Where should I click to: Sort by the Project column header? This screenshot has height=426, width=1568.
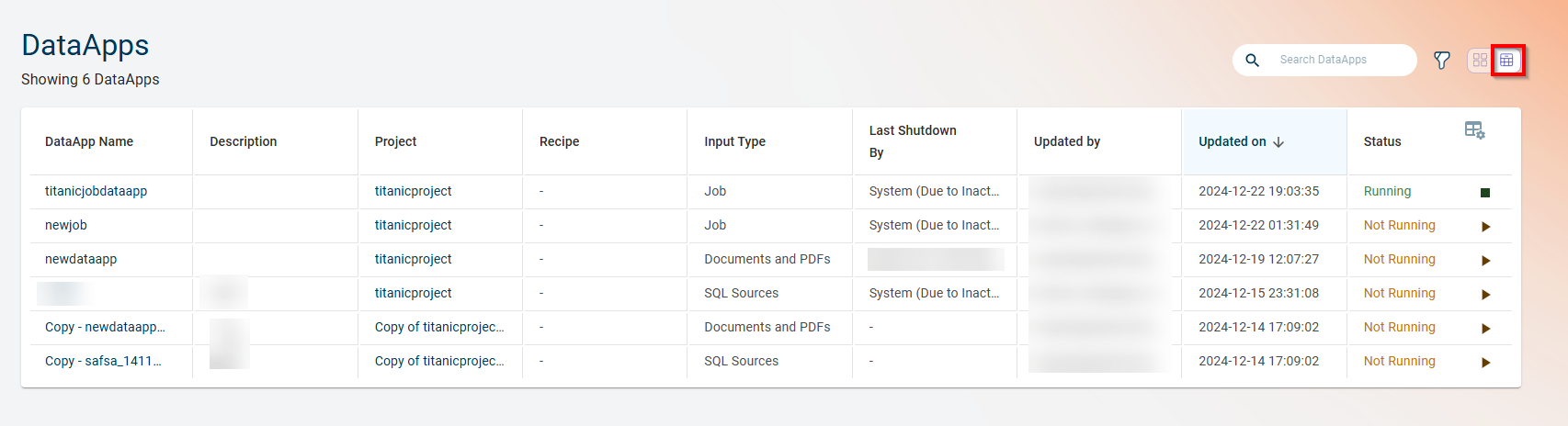(x=395, y=141)
